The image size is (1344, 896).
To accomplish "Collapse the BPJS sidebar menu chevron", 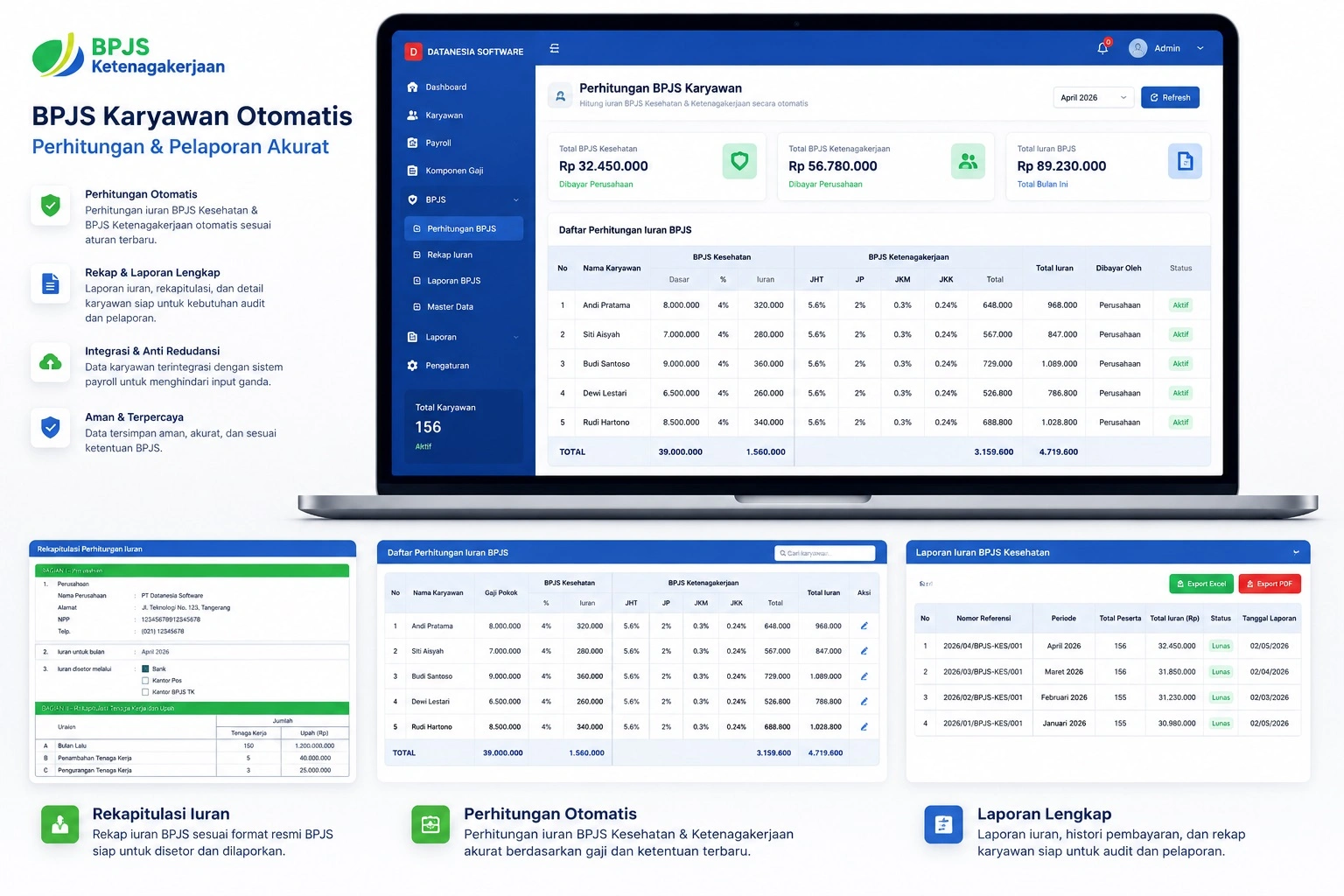I will tap(515, 200).
